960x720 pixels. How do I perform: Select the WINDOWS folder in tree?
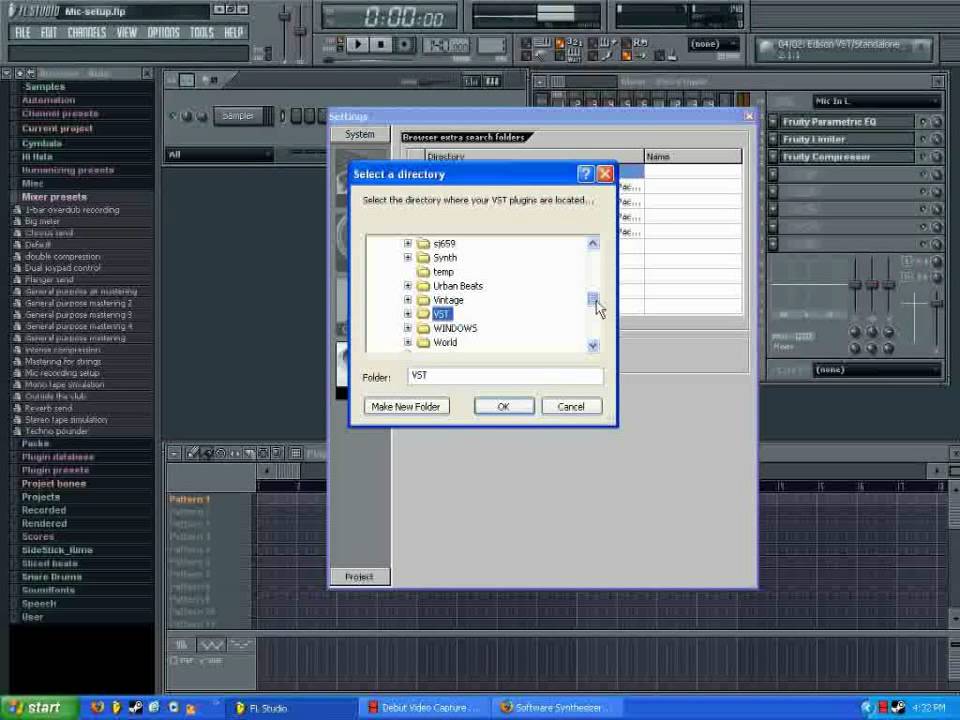coord(455,328)
